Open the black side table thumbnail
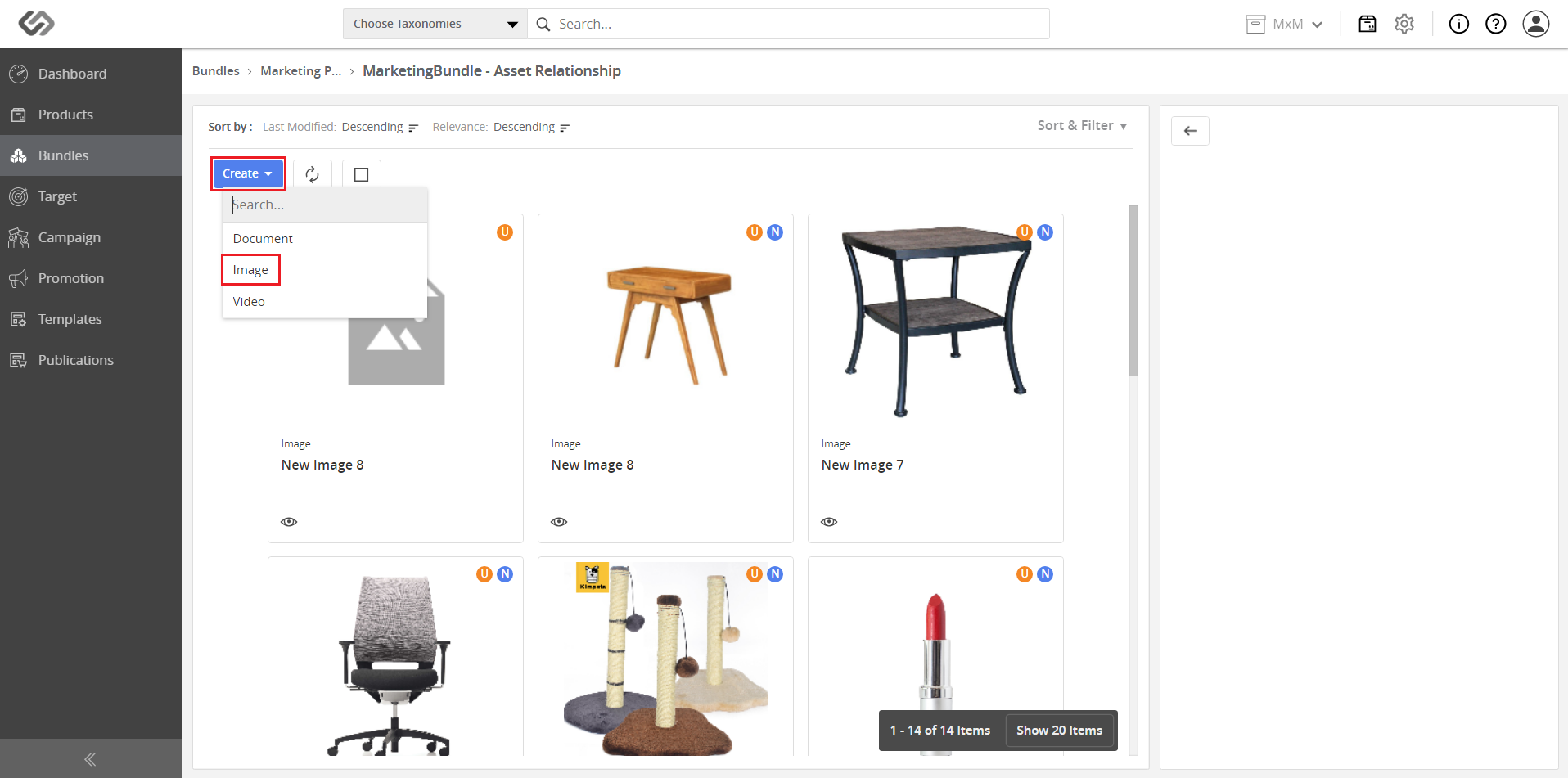Screen dimensions: 1568x778 point(936,322)
